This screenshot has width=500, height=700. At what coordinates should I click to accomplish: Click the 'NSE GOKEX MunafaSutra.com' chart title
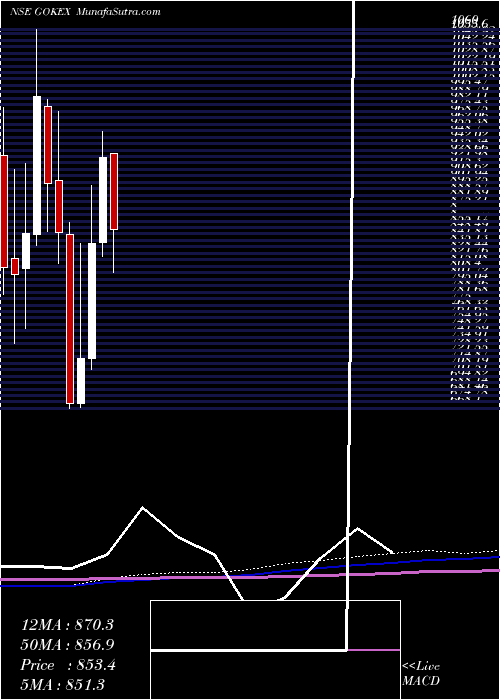tap(85, 12)
